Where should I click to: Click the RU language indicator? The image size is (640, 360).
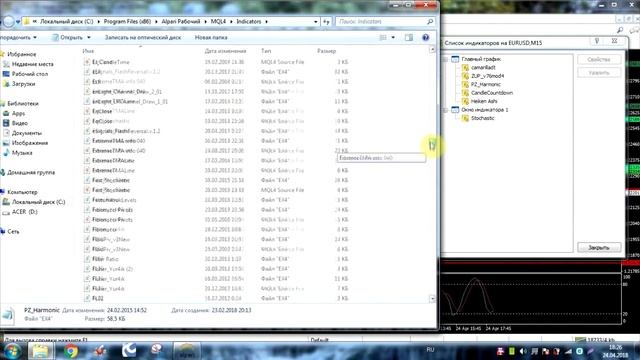[x=430, y=350]
